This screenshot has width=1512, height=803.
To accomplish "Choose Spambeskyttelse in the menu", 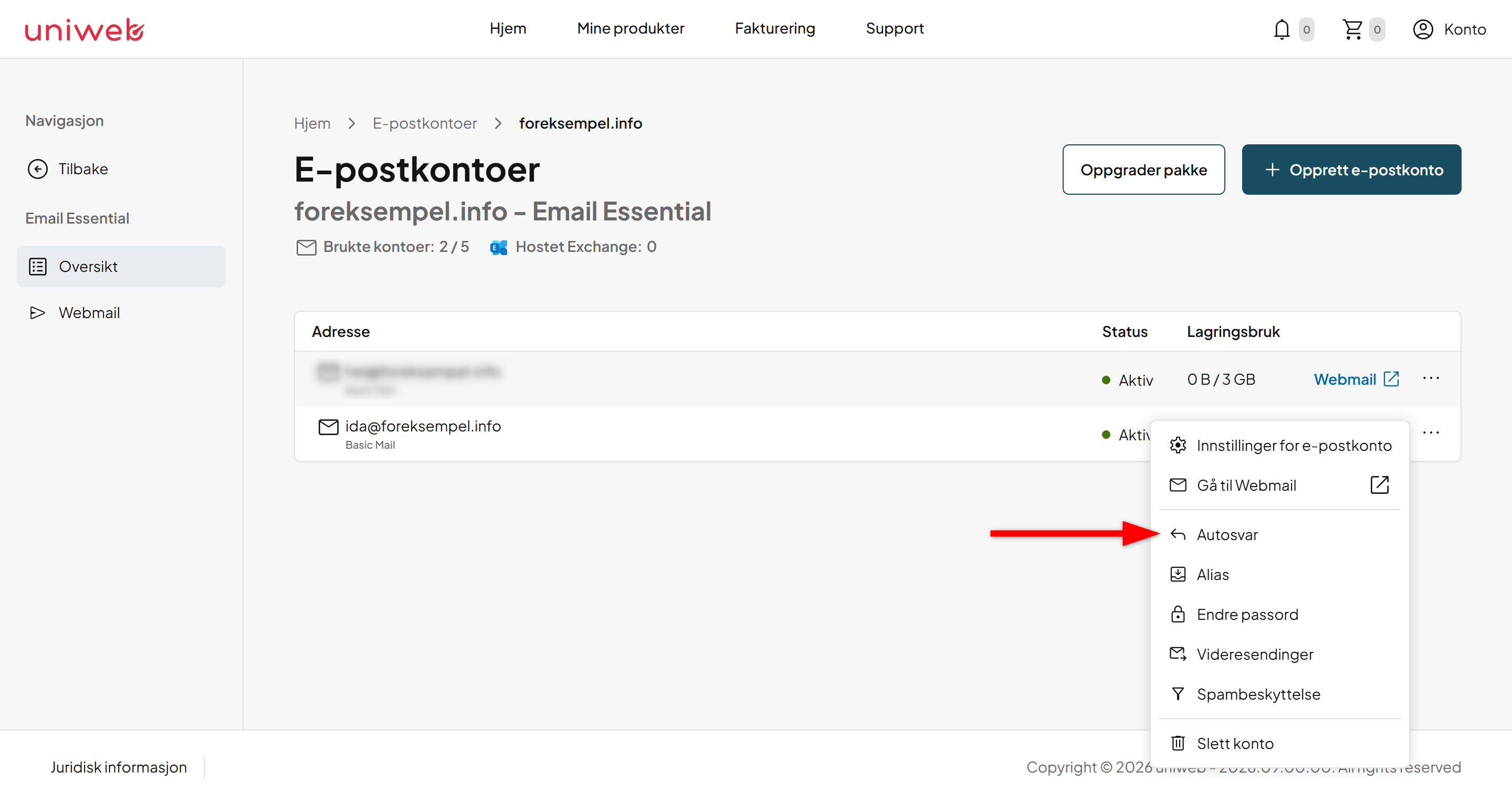I will tap(1279, 694).
